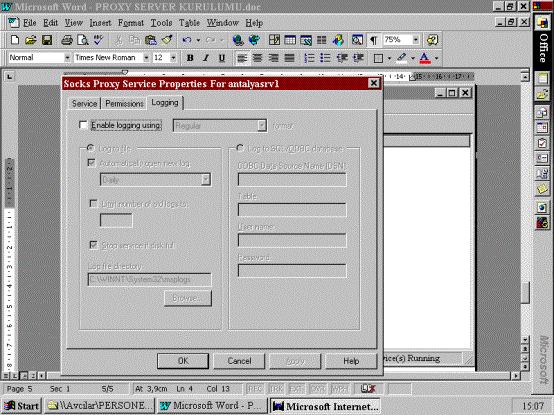Apply bold formatting

(x=190, y=58)
